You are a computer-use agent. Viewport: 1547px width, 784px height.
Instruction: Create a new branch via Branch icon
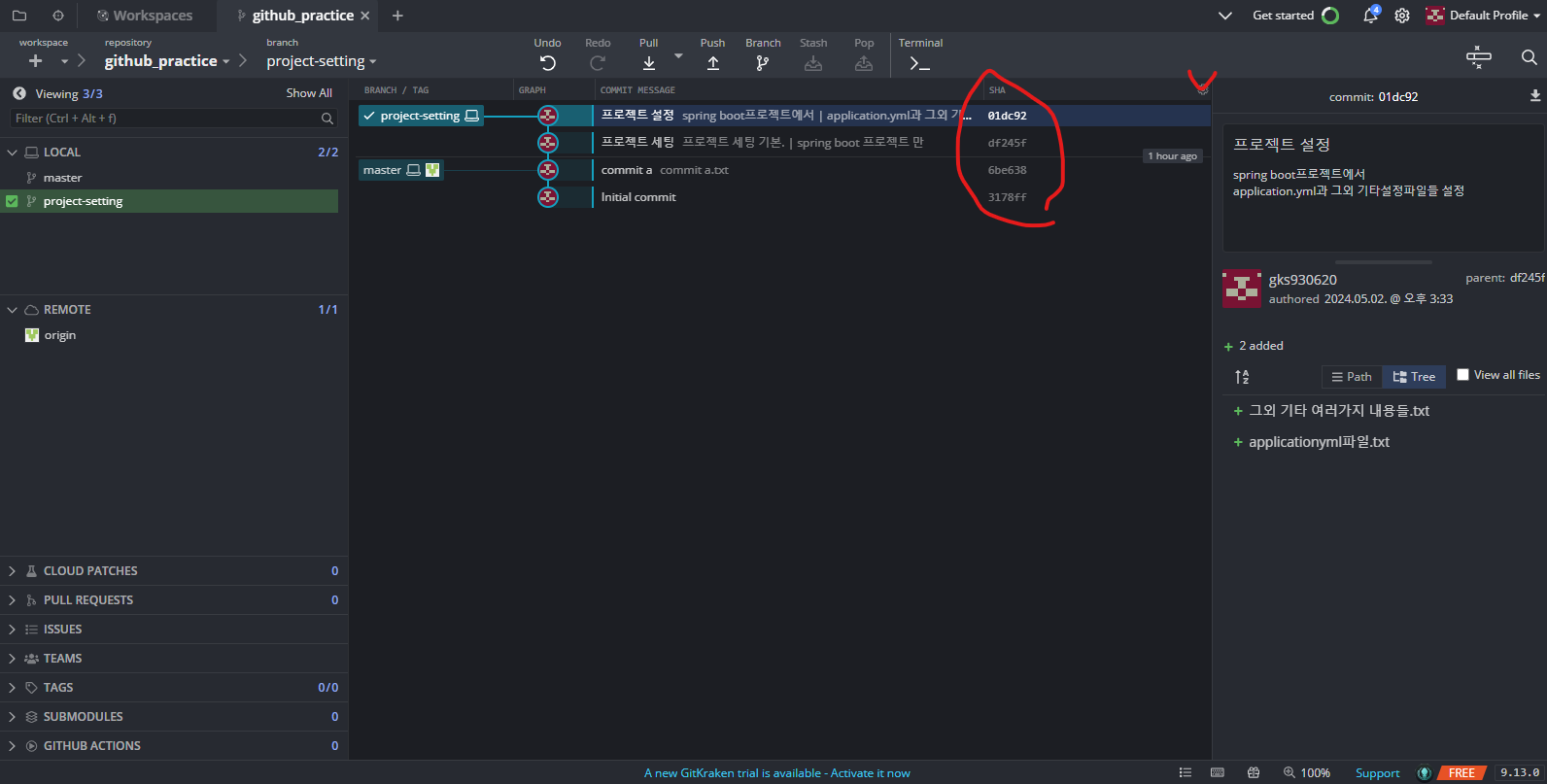763,63
